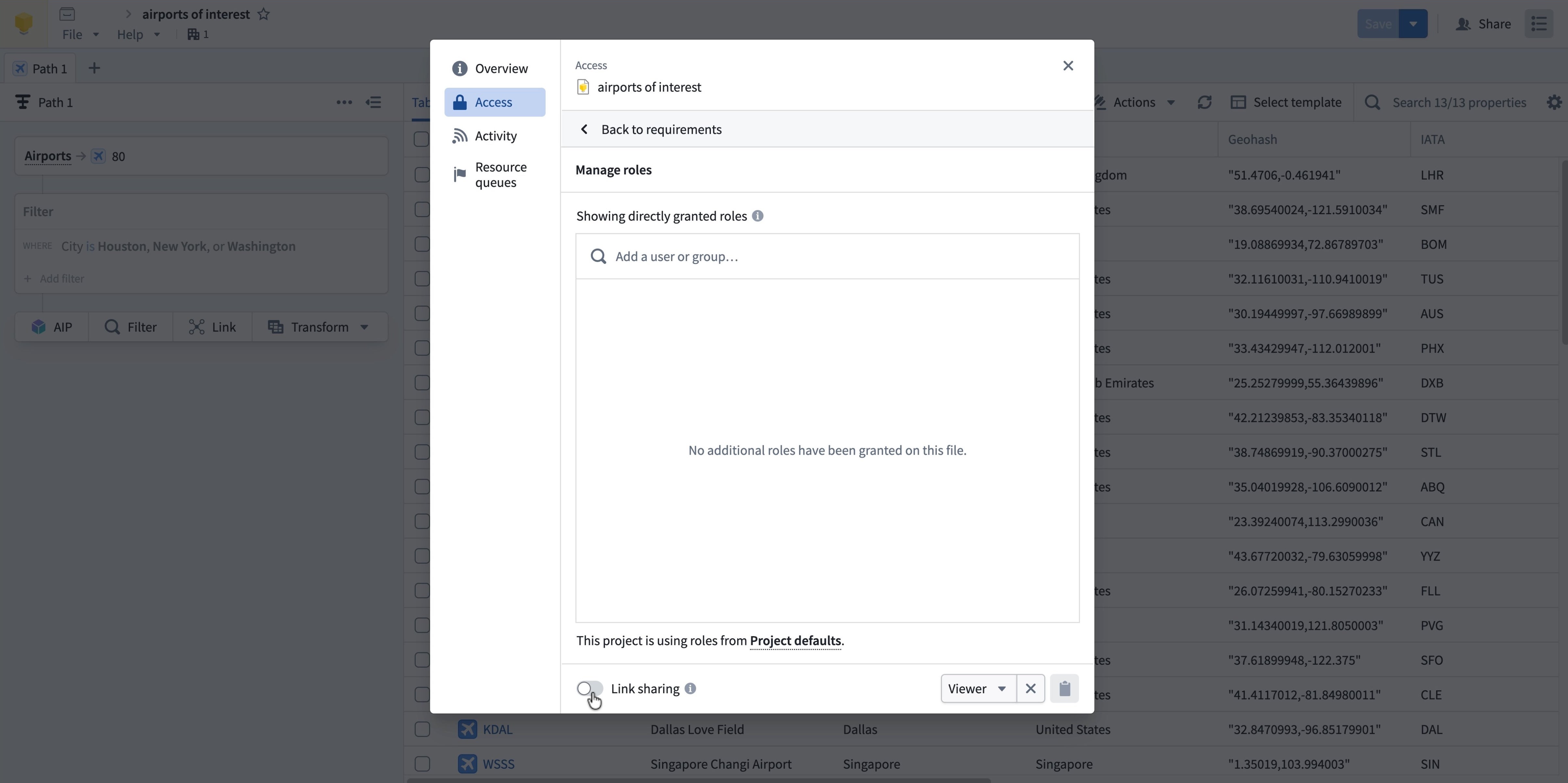Check the checkbox on the KDAL row
The height and width of the screenshot is (783, 1568).
point(422,729)
